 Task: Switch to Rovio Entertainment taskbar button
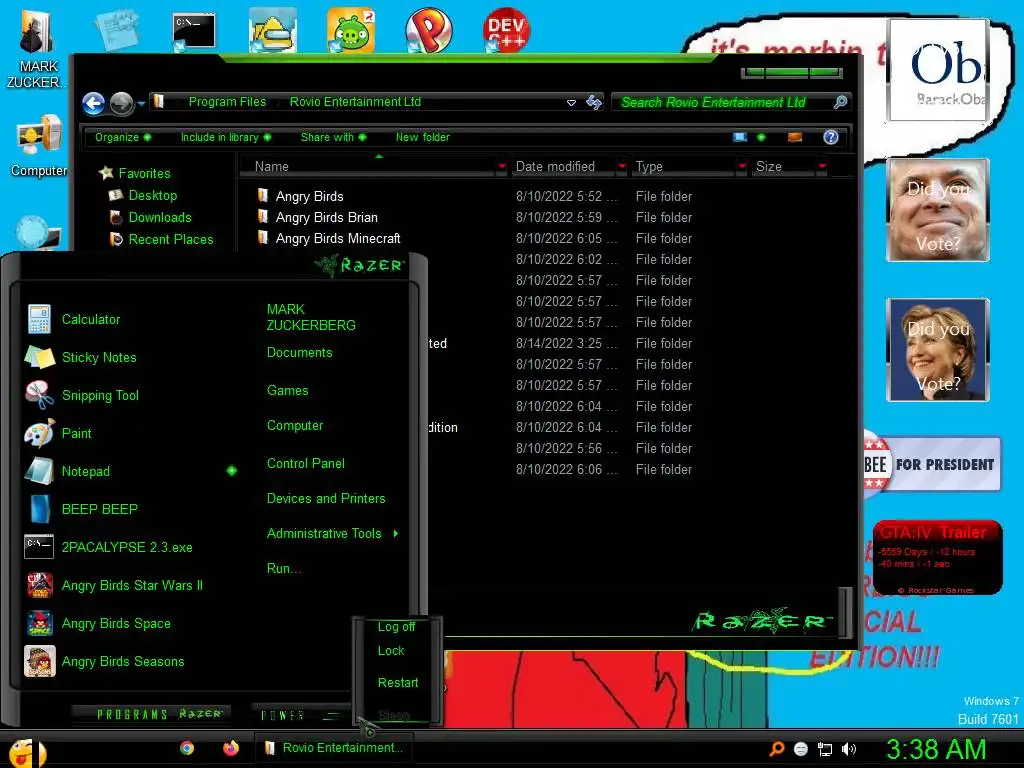[335, 748]
